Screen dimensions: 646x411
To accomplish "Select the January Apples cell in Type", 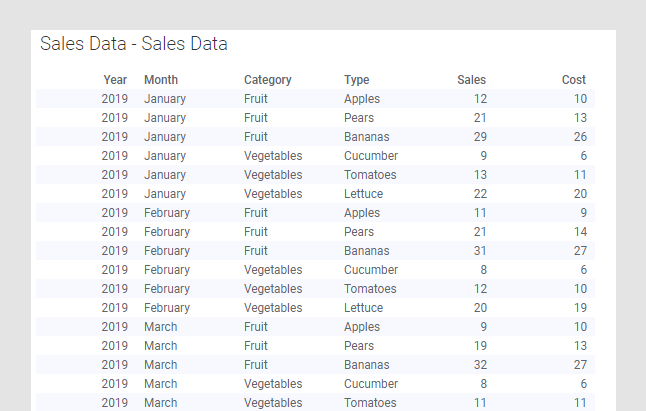I will pyautogui.click(x=362, y=99).
